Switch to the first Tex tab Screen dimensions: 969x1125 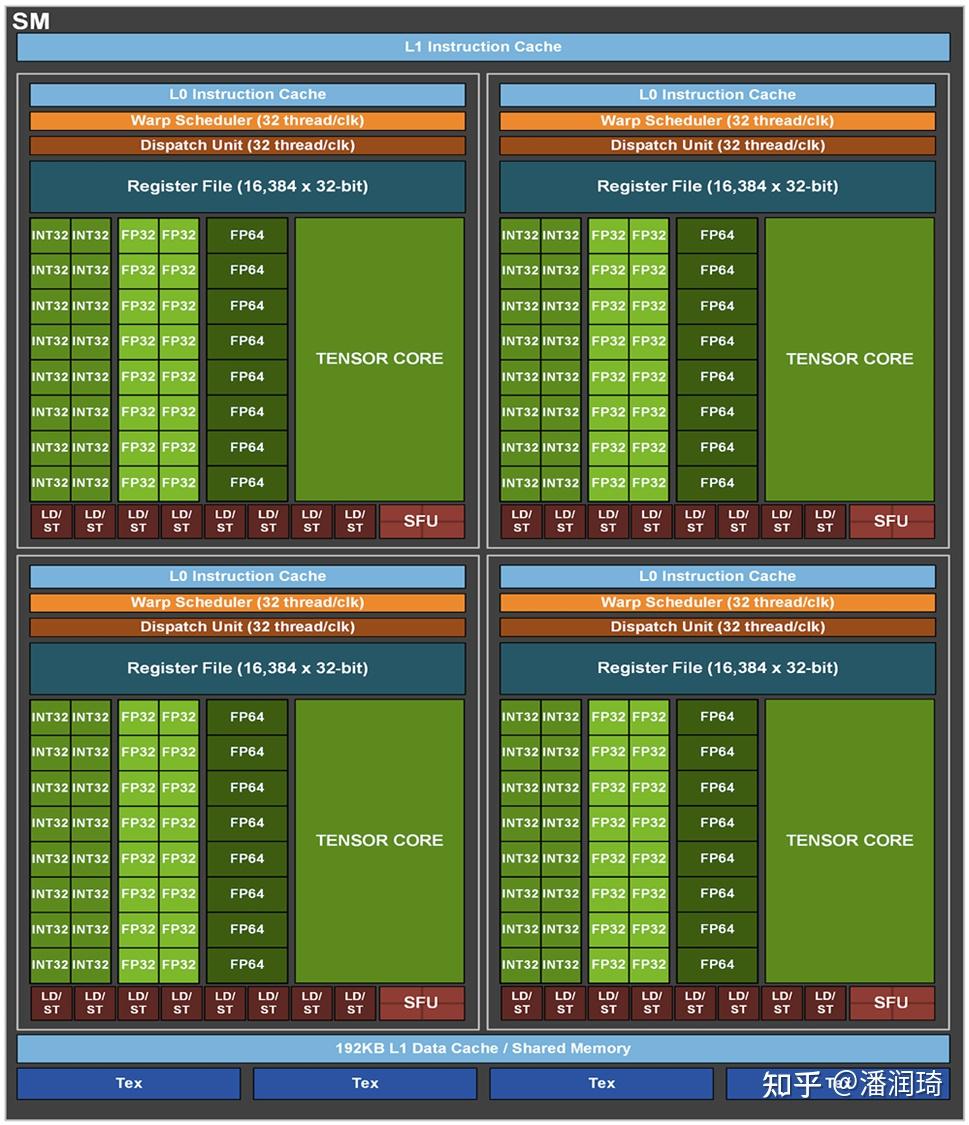127,1083
